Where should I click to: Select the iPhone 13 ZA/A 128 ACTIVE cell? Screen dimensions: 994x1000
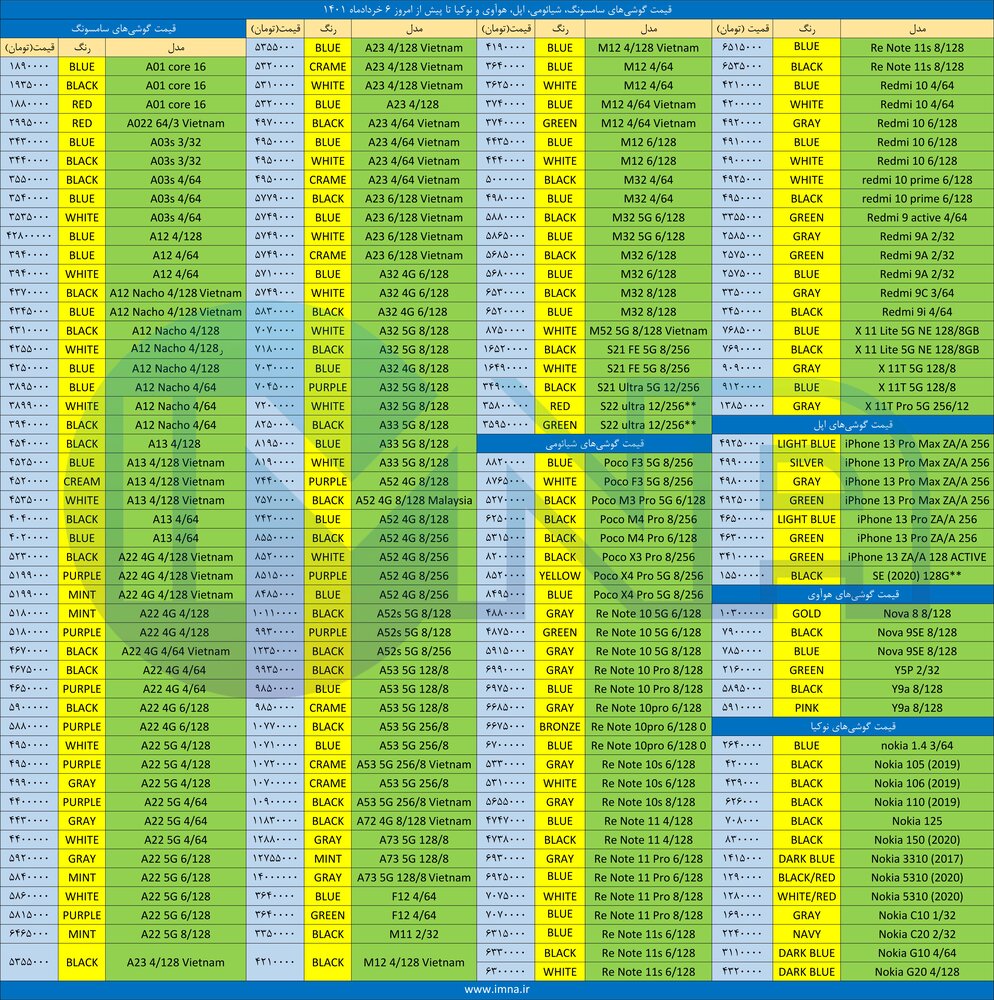tap(917, 557)
